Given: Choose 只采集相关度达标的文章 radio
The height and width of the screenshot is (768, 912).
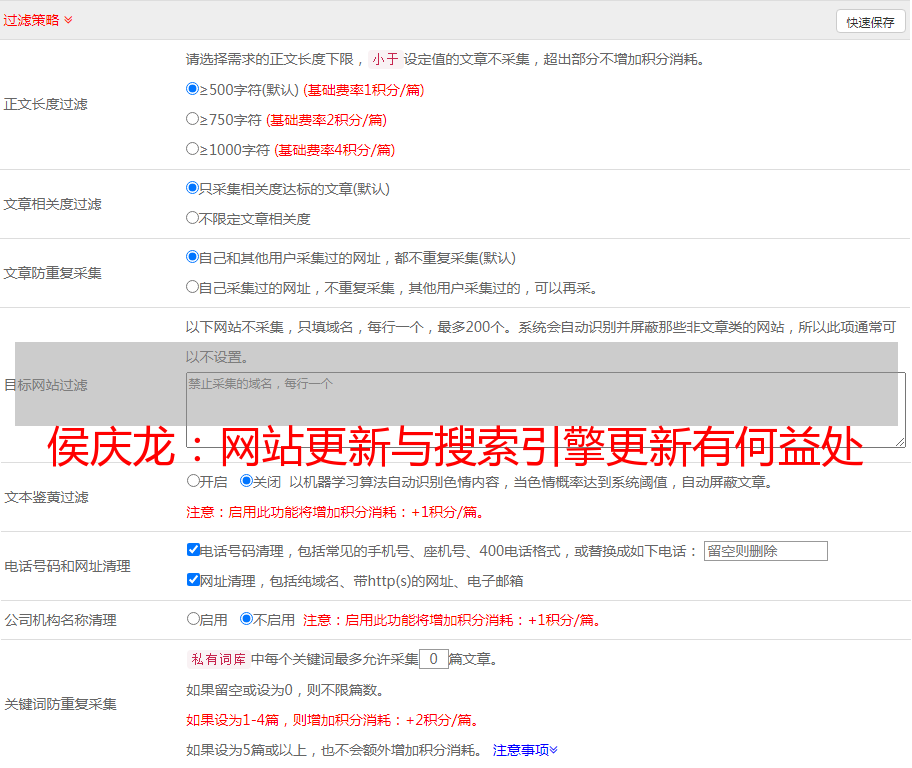Looking at the screenshot, I should click(192, 188).
